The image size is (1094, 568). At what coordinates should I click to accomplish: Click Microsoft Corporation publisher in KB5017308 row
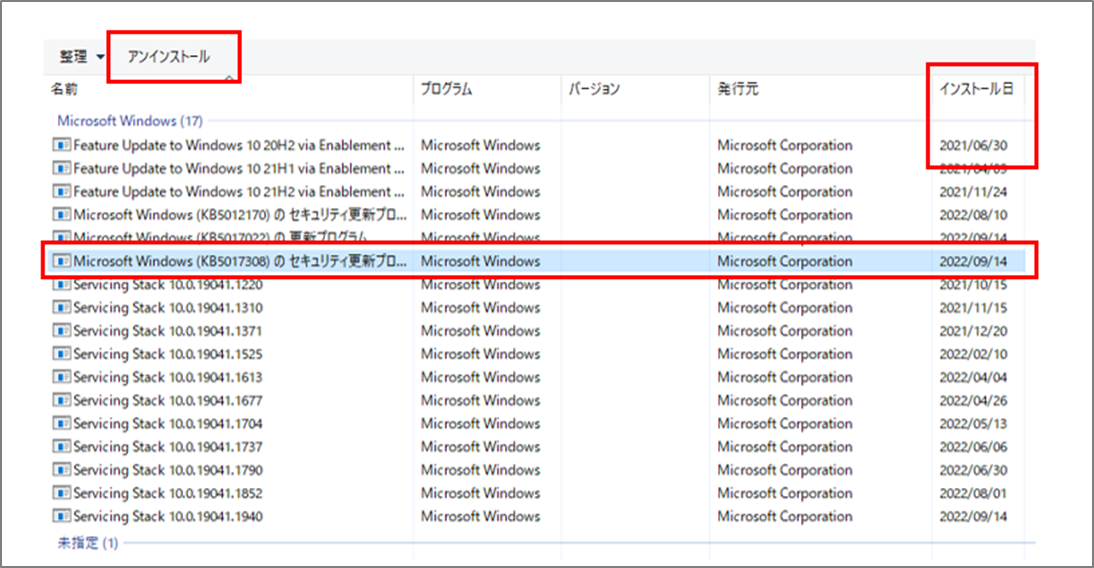785,261
